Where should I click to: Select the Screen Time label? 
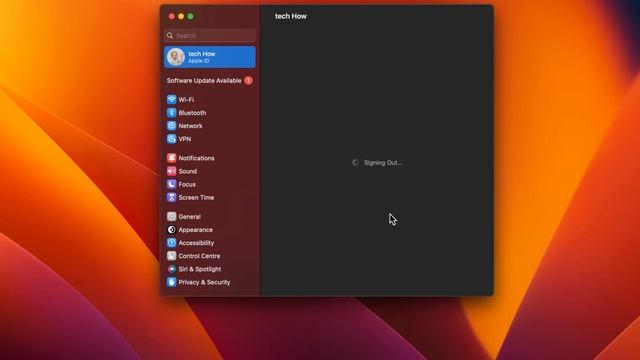[196, 197]
